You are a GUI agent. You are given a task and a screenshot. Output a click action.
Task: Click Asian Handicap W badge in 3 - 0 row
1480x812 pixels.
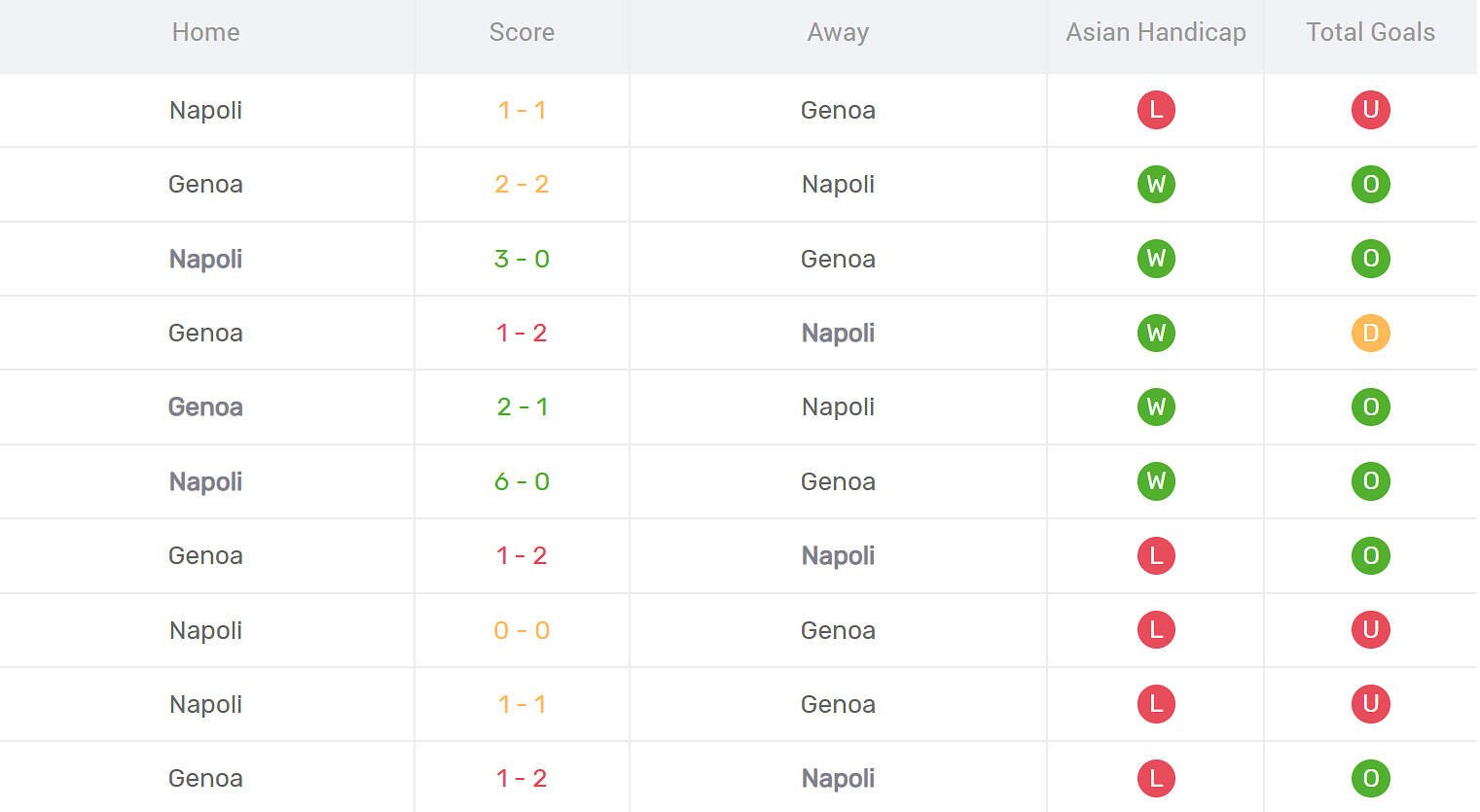click(x=1156, y=259)
